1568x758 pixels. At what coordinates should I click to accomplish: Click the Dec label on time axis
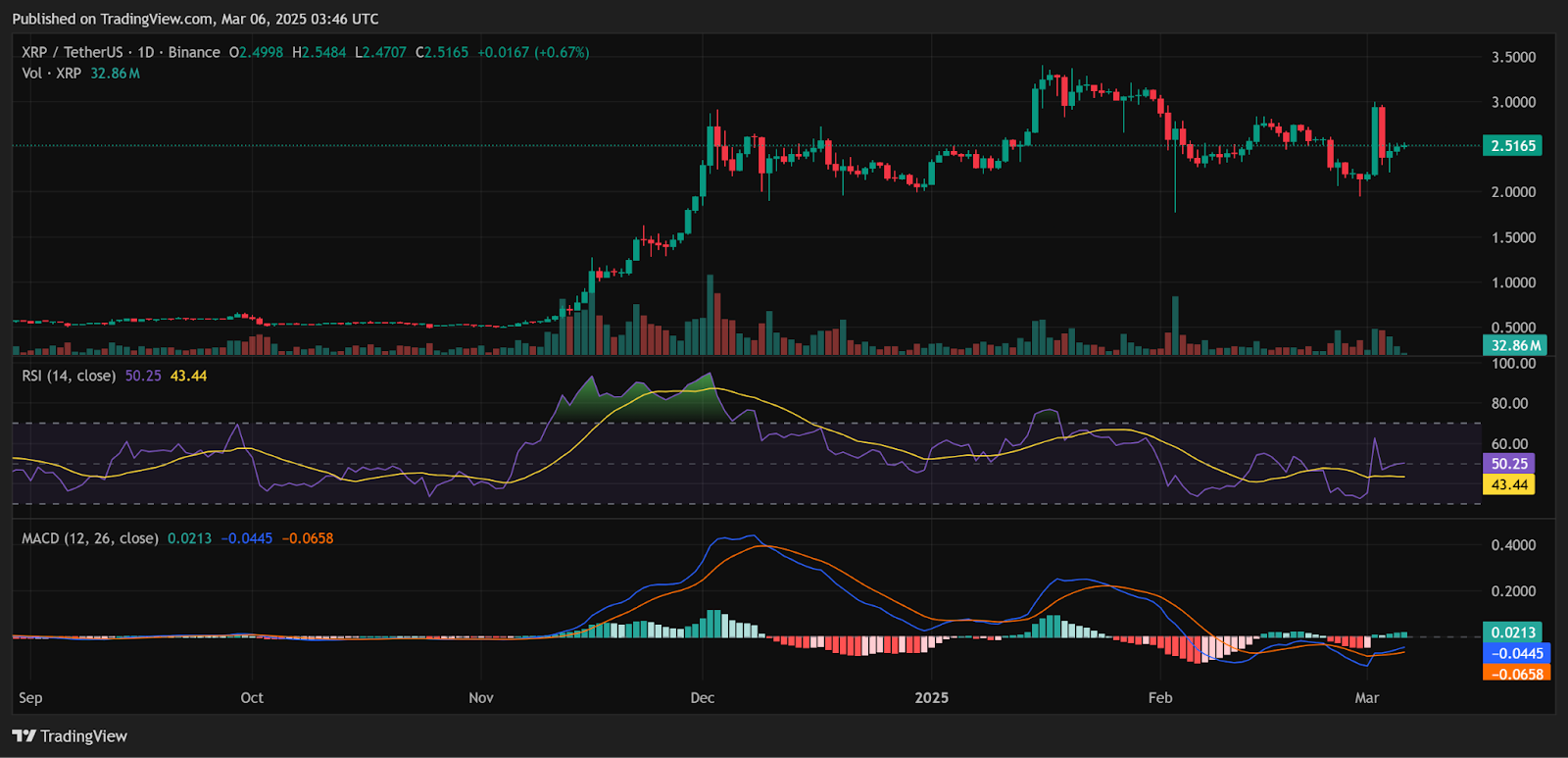(x=702, y=698)
